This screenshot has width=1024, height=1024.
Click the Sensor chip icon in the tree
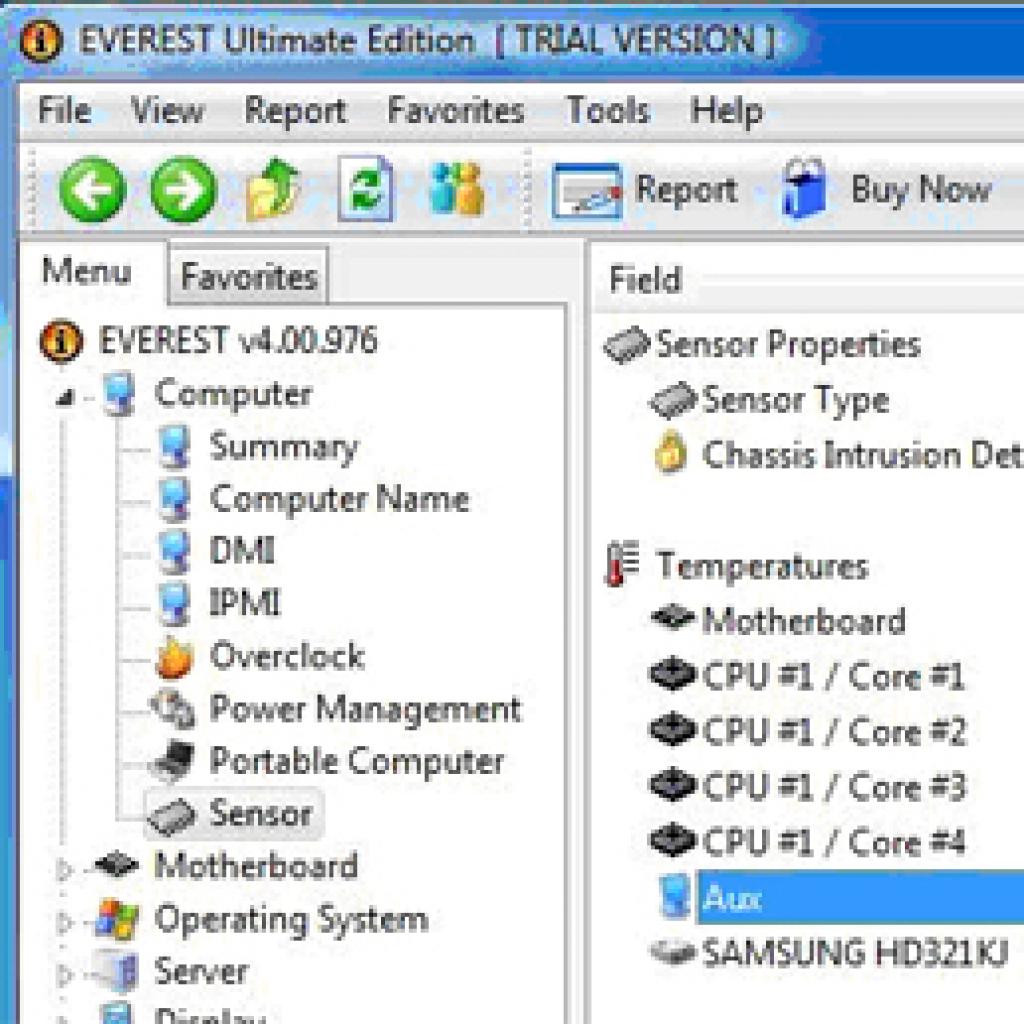pos(172,816)
